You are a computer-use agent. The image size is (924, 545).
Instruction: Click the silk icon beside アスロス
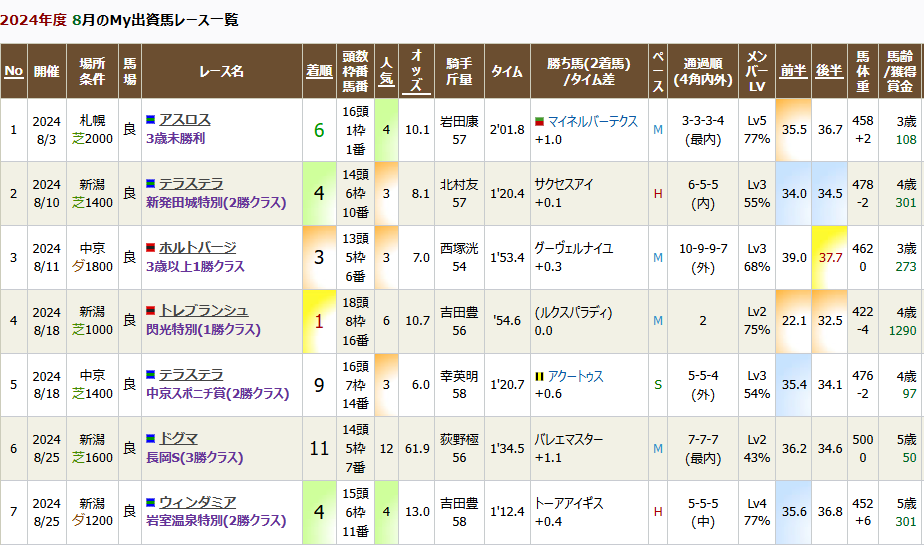(150, 121)
